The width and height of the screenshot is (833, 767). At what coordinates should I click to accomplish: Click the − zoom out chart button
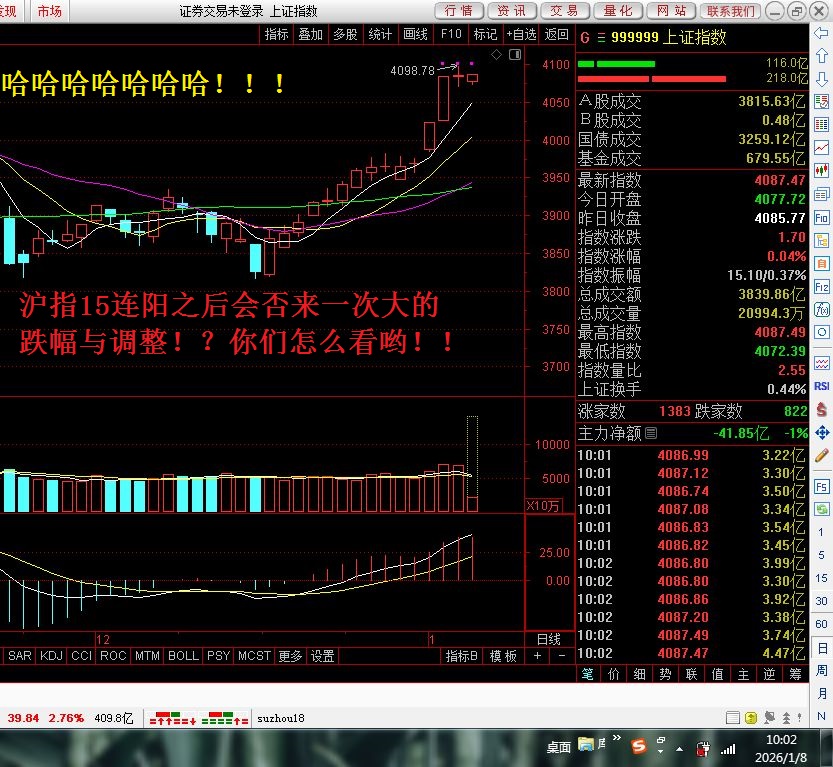[562, 657]
